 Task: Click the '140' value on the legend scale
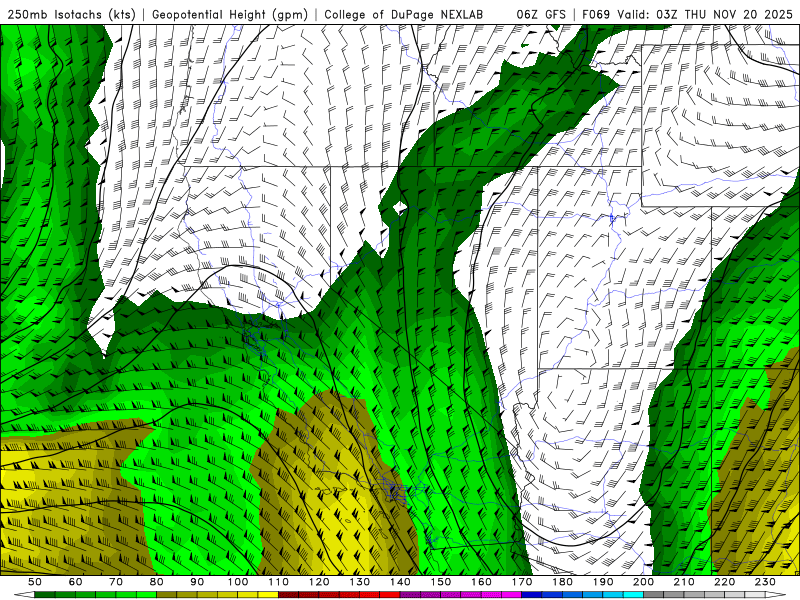pos(400,582)
